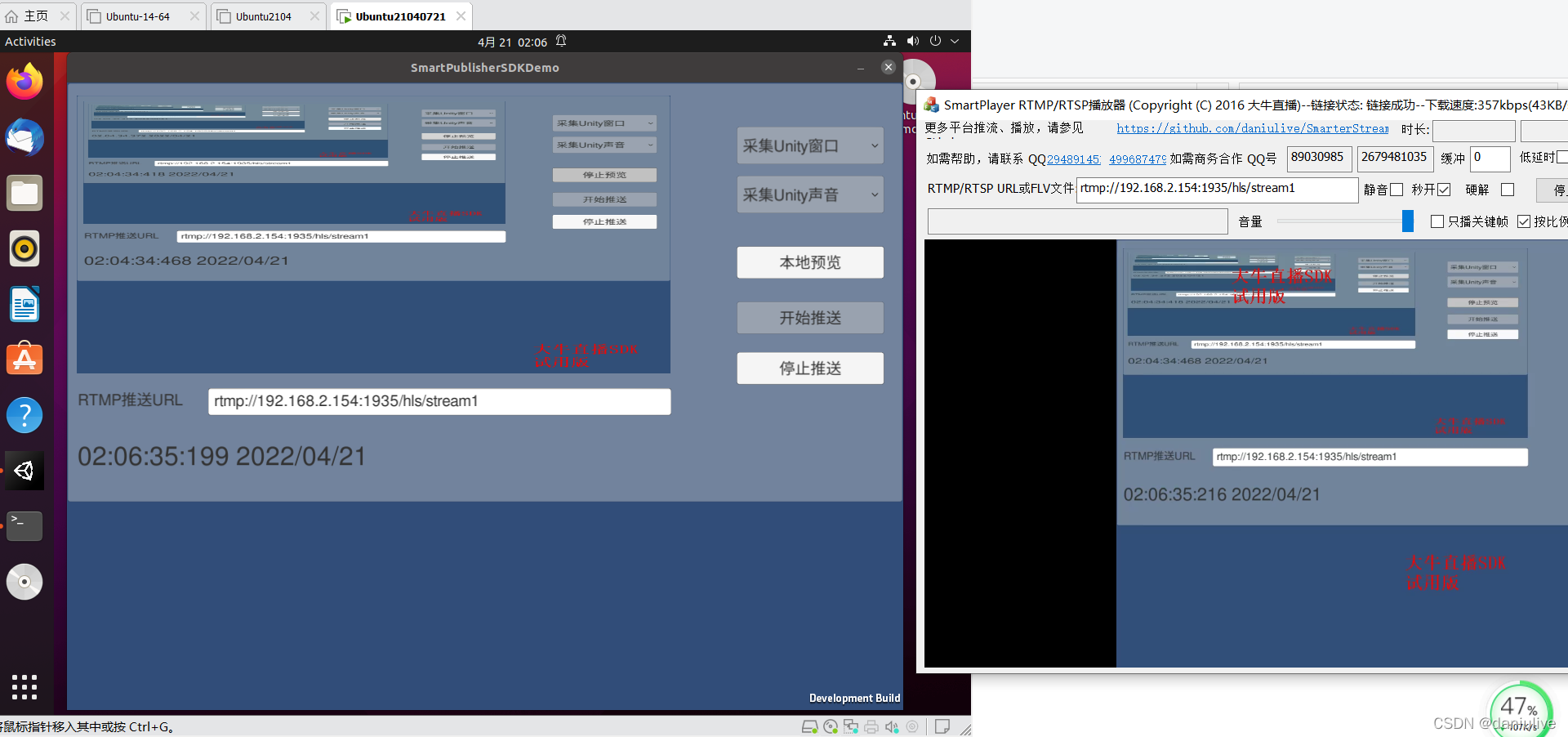Viewport: 1568px width, 737px height.
Task: Click the network status icon in top bar
Action: (x=889, y=41)
